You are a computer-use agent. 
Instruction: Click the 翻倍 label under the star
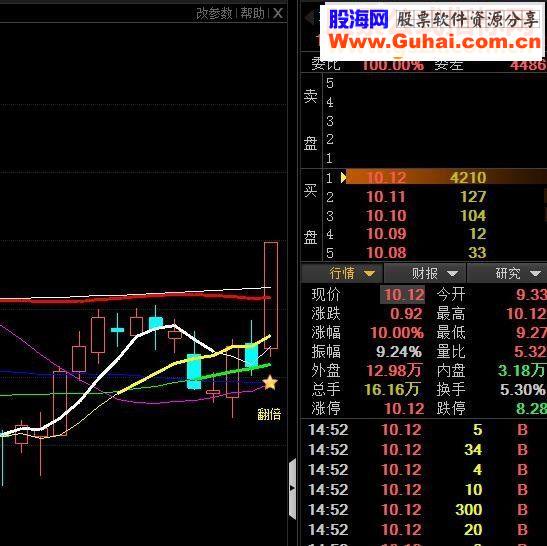pos(269,414)
